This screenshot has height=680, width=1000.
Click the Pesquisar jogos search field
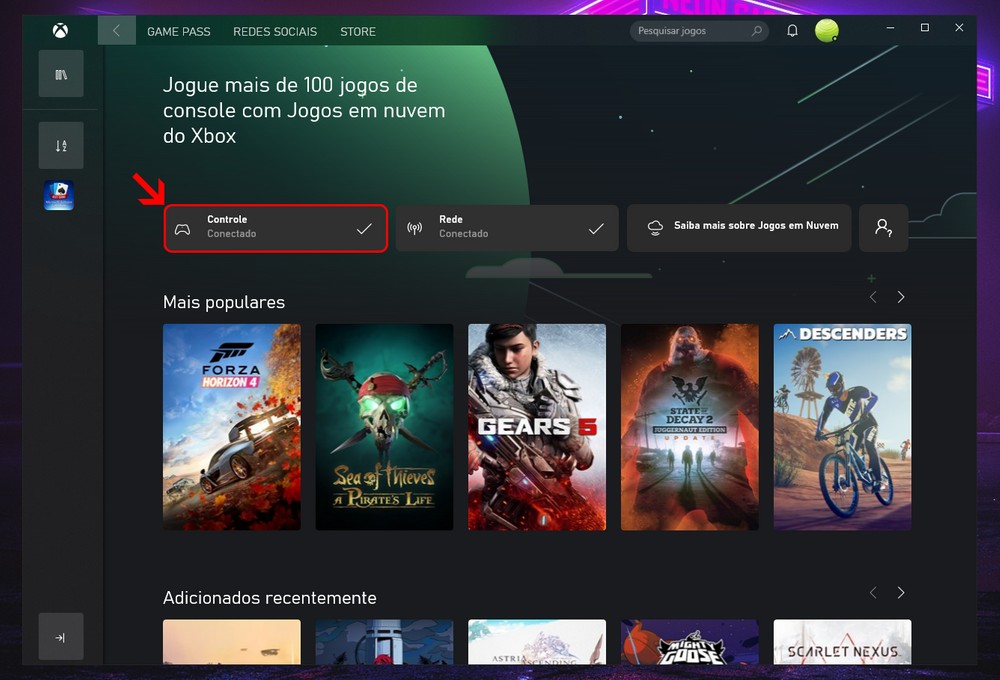[x=699, y=31]
